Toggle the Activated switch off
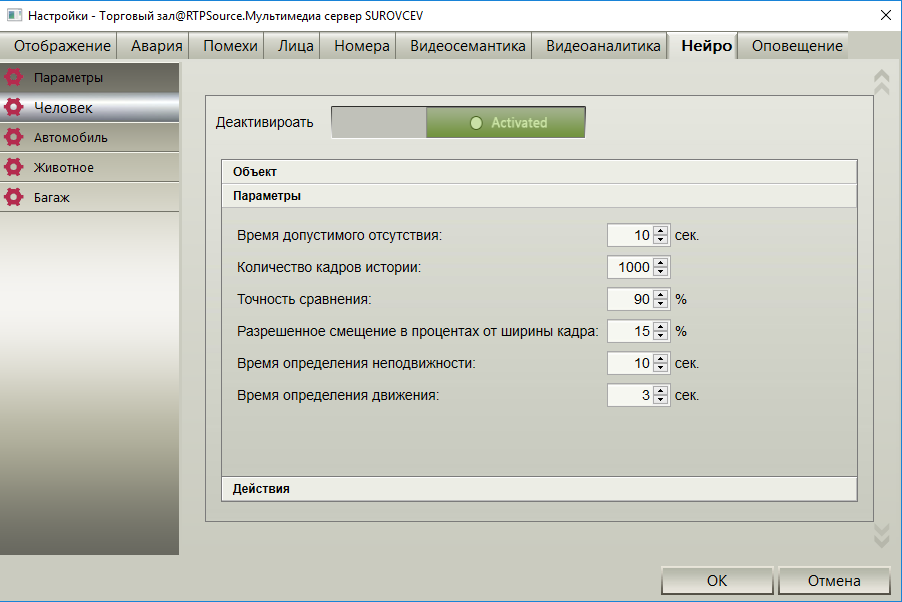The height and width of the screenshot is (602, 902). coord(458,122)
